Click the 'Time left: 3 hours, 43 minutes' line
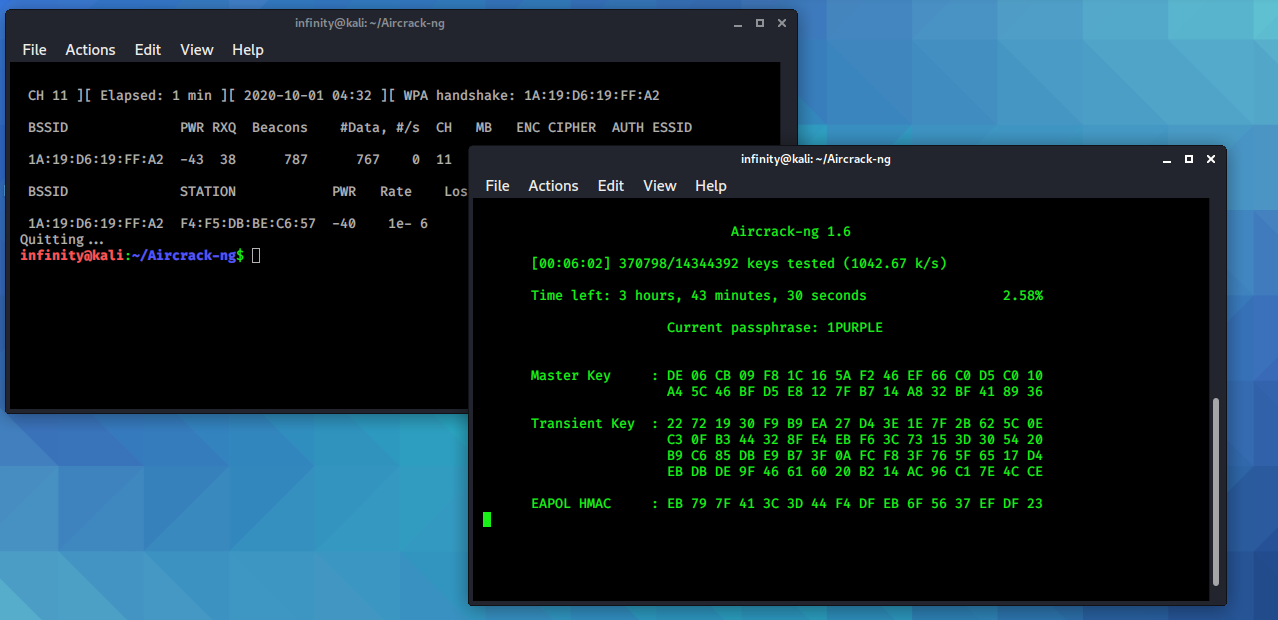1278x620 pixels. (699, 296)
